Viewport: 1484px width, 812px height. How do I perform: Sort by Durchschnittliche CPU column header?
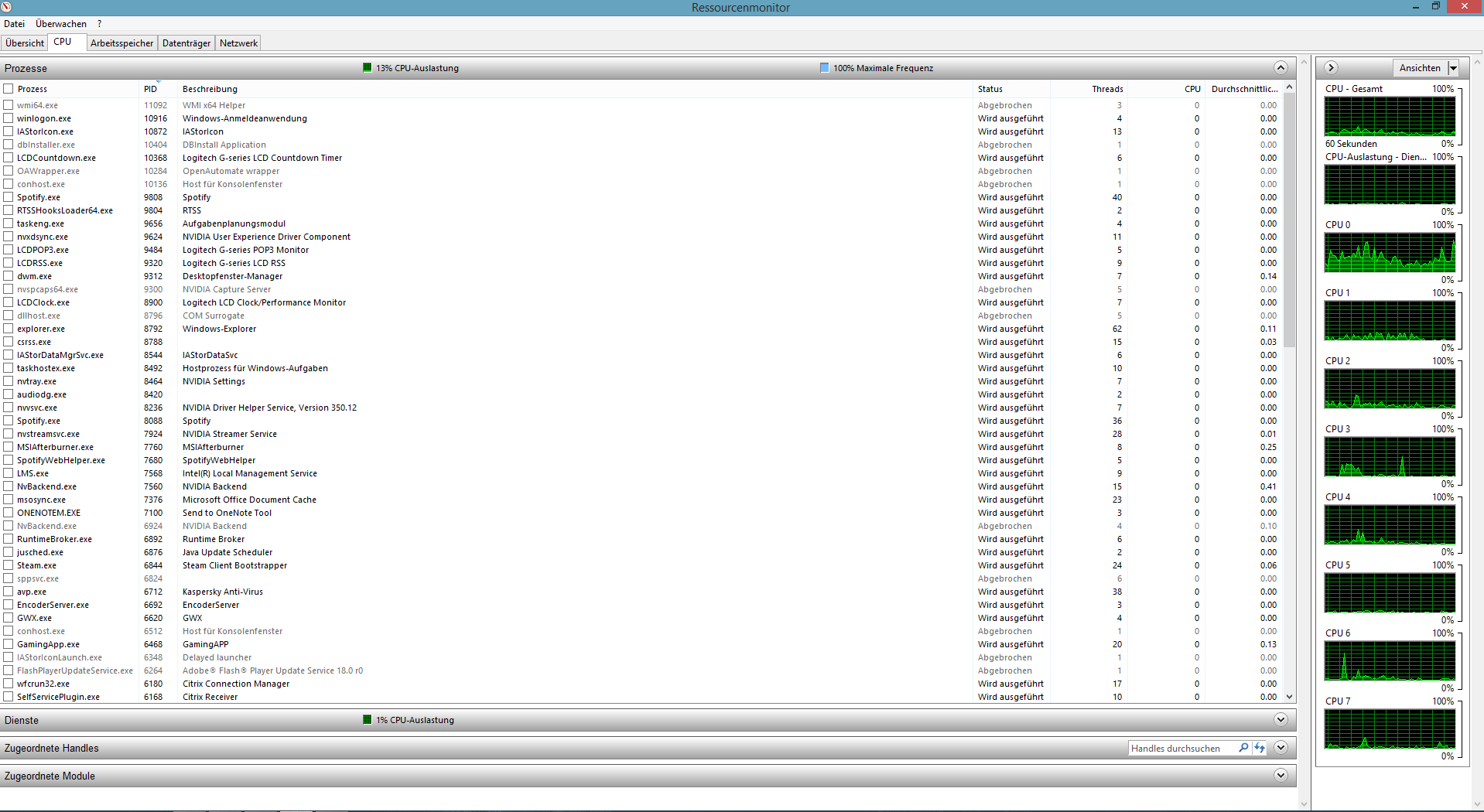click(1244, 89)
